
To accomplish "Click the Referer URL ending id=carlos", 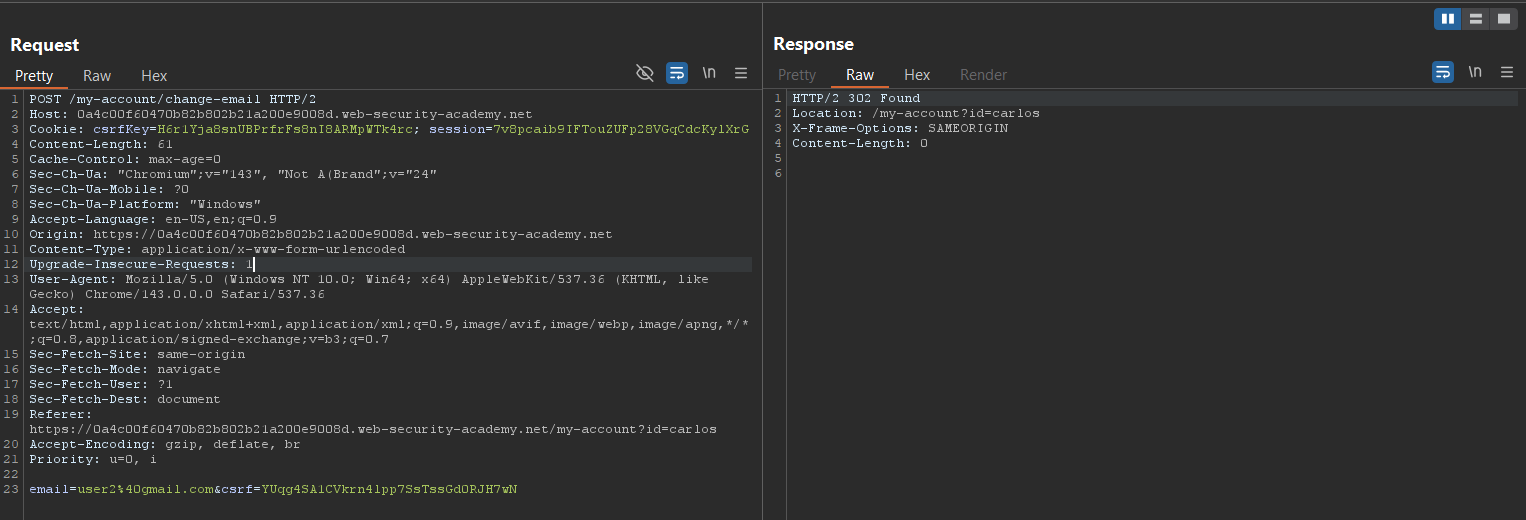I will point(372,429).
